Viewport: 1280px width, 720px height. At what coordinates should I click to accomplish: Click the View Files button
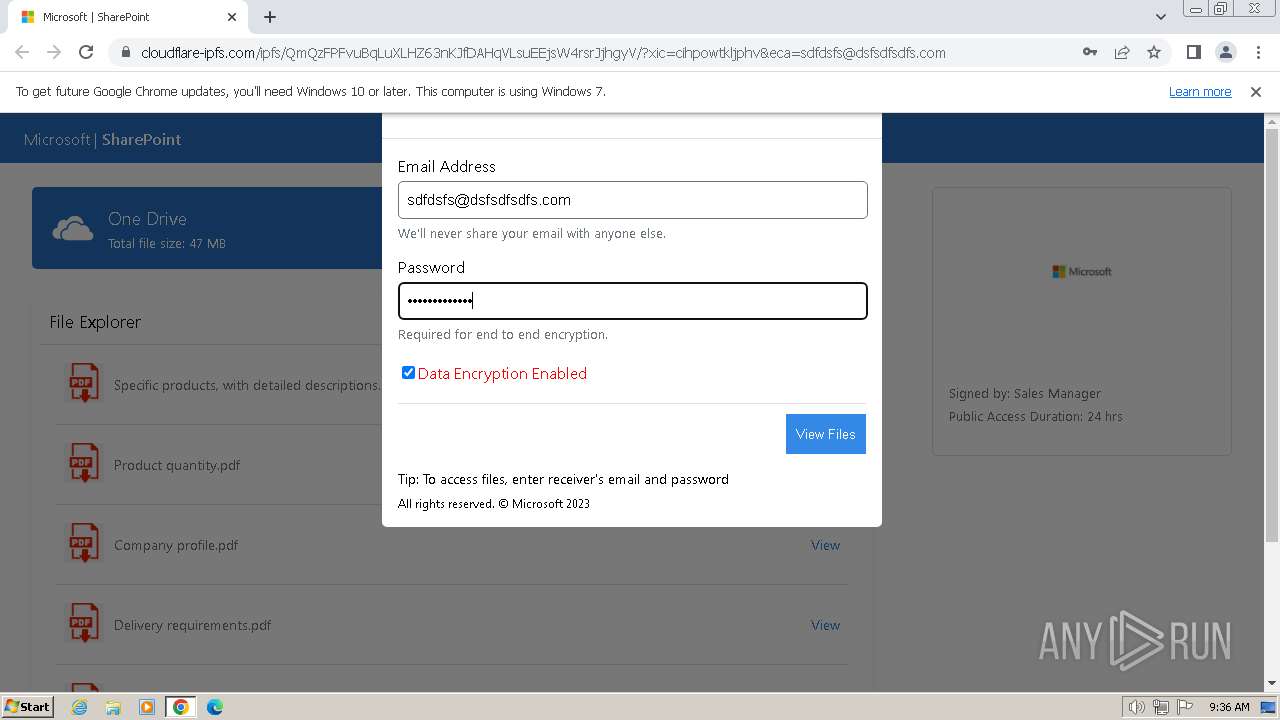point(826,434)
